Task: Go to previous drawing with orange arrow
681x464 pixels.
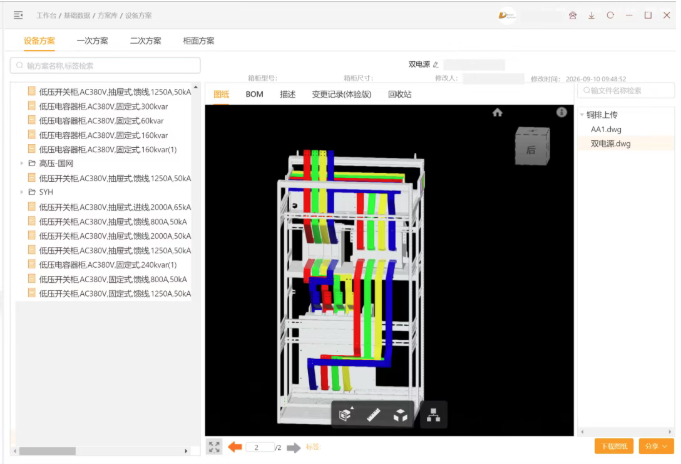Action: click(x=235, y=447)
